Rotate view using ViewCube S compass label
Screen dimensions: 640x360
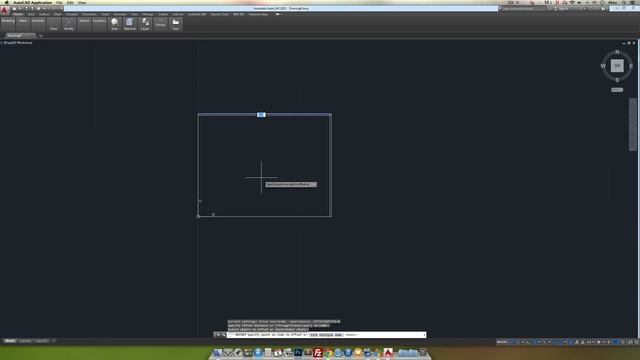tap(617, 80)
